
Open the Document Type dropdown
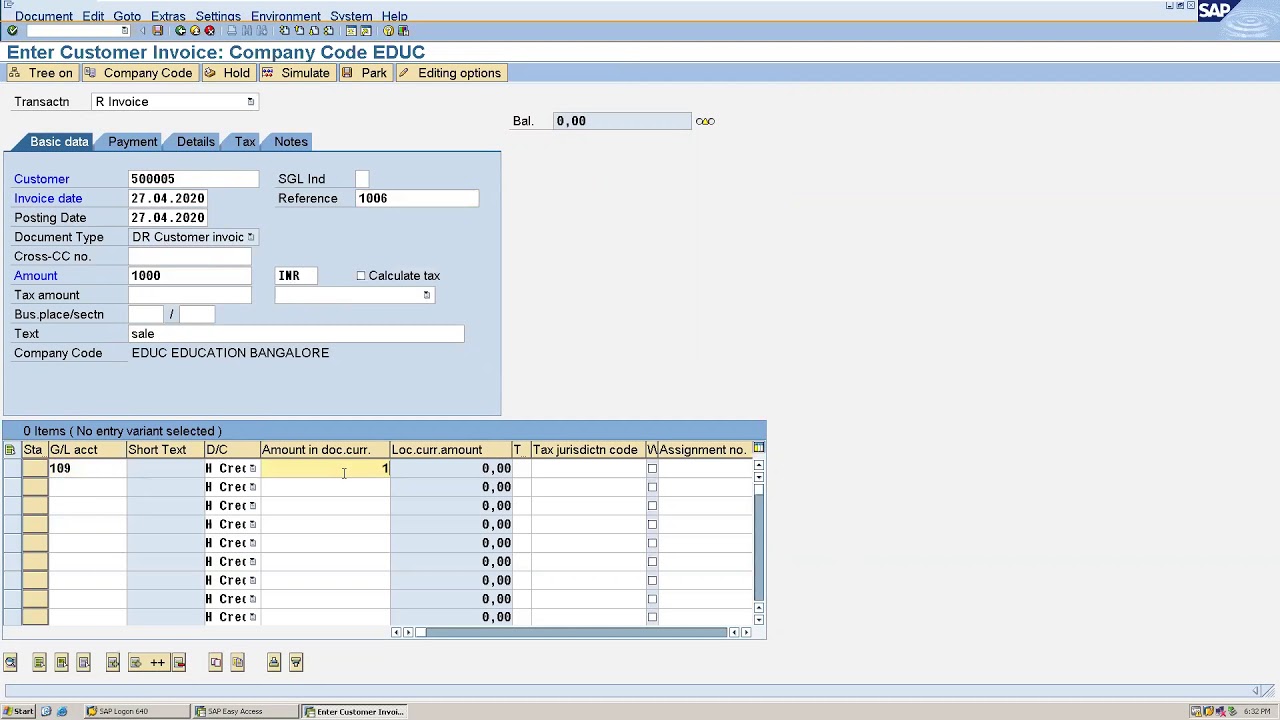[251, 237]
